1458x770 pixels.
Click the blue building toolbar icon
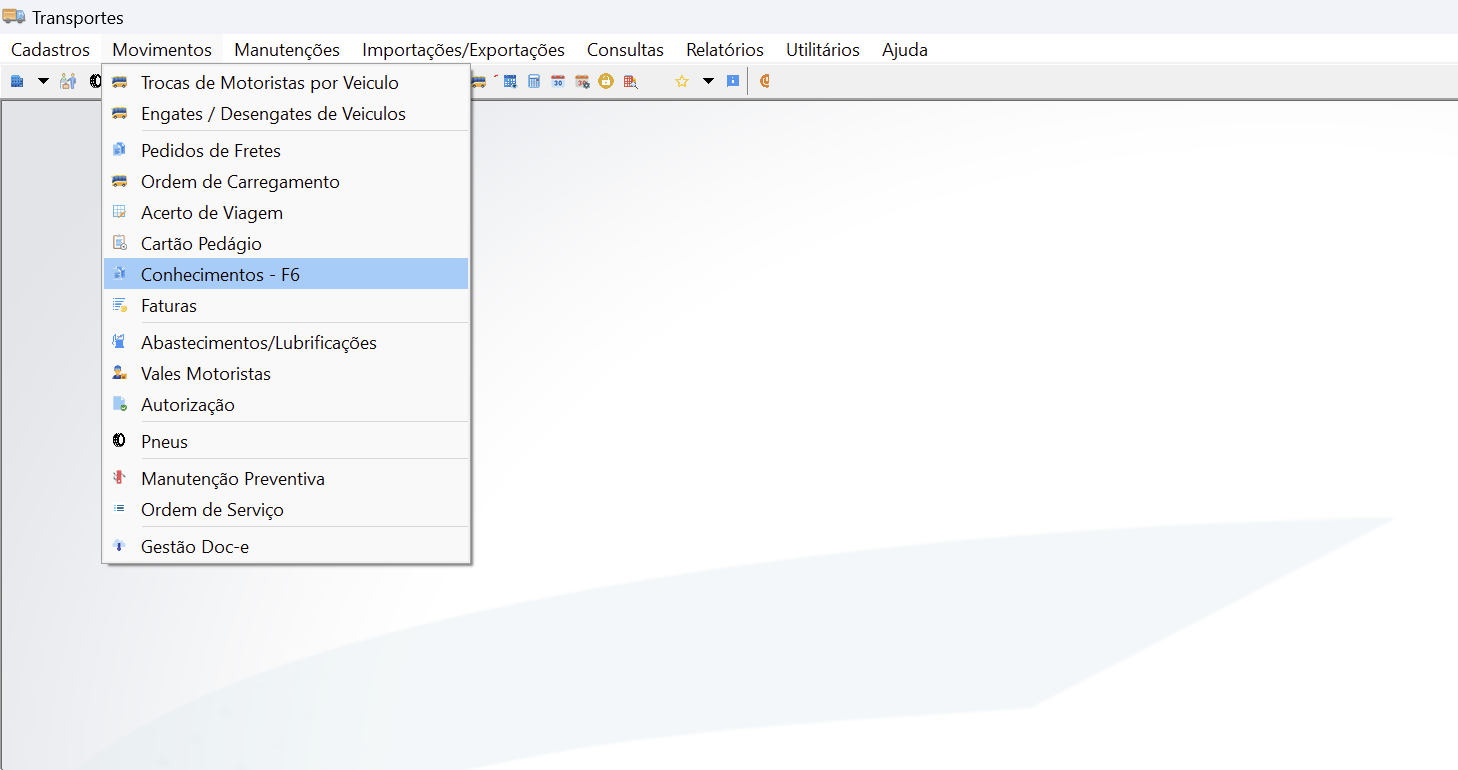click(17, 81)
